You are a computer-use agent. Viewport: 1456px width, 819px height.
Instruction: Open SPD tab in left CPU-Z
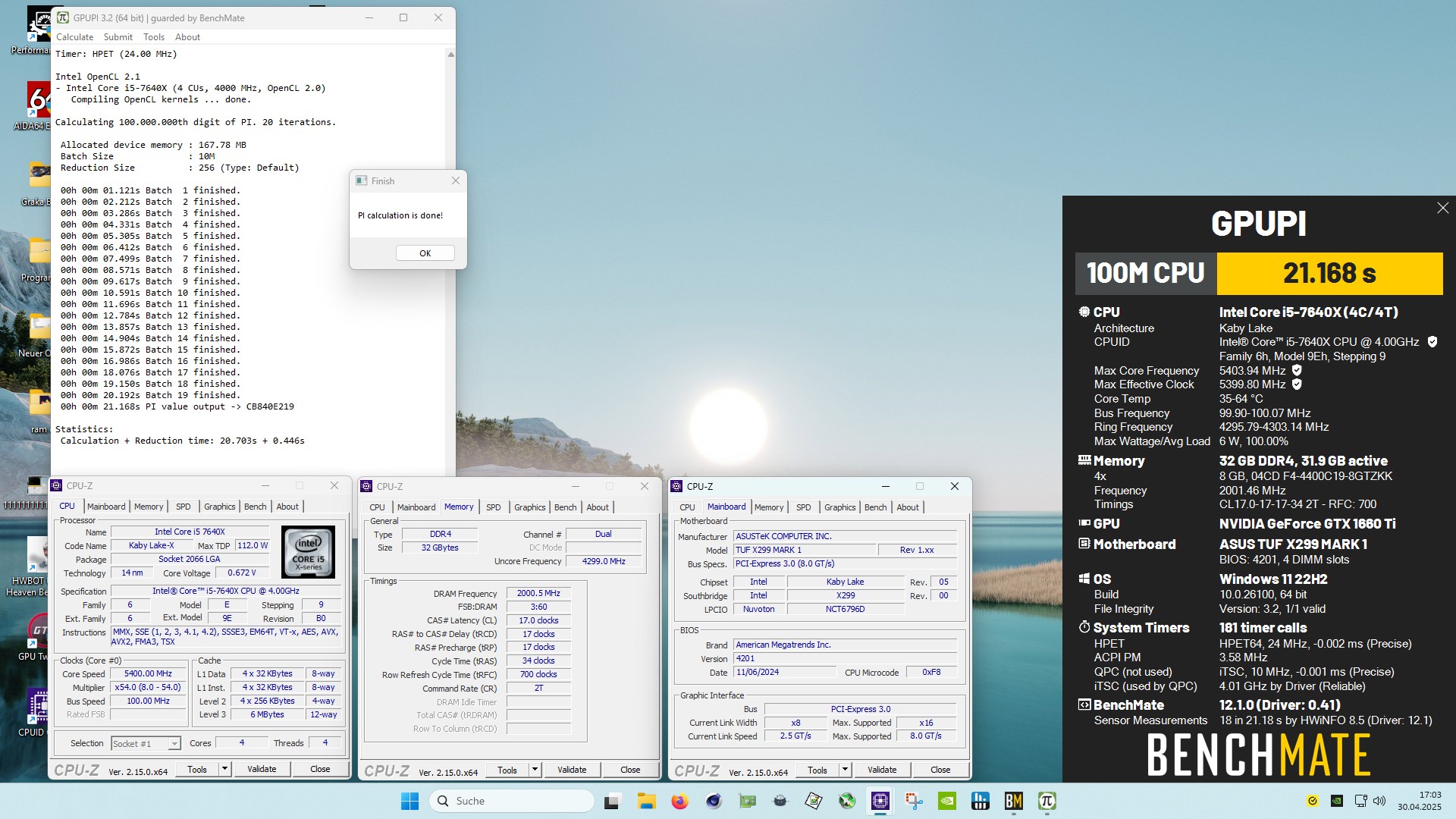click(184, 507)
